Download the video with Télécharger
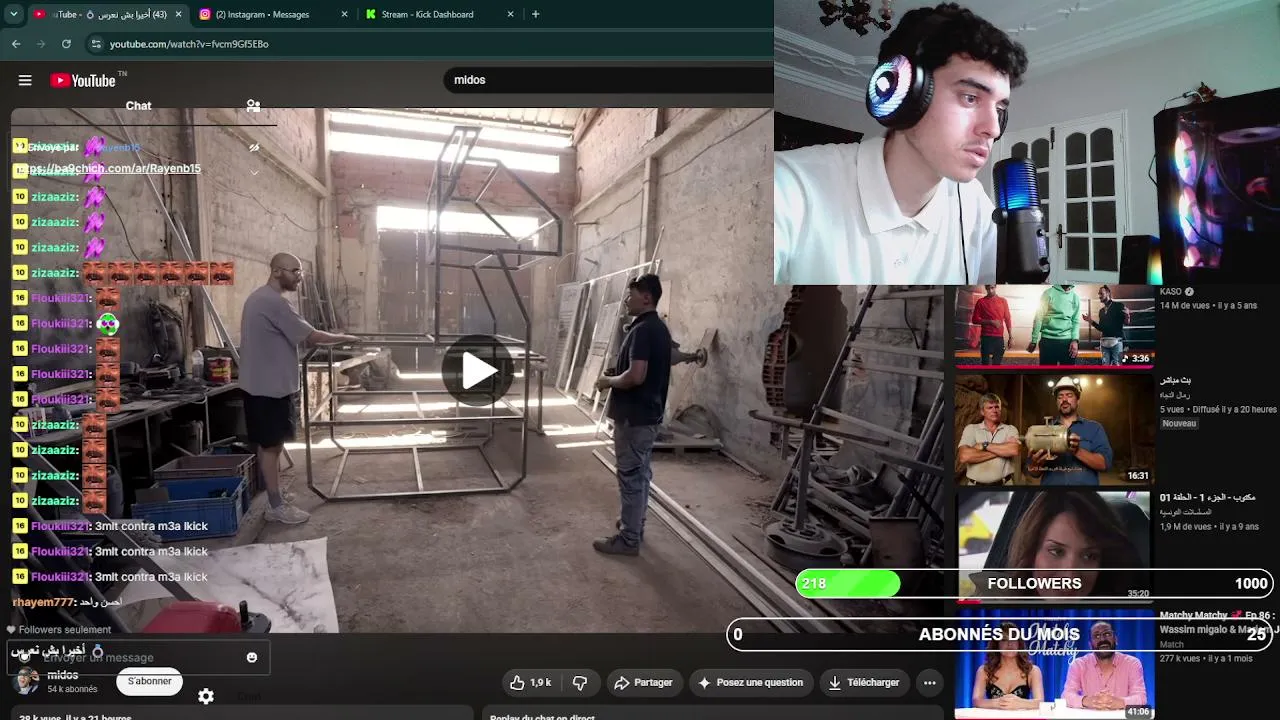 [863, 682]
